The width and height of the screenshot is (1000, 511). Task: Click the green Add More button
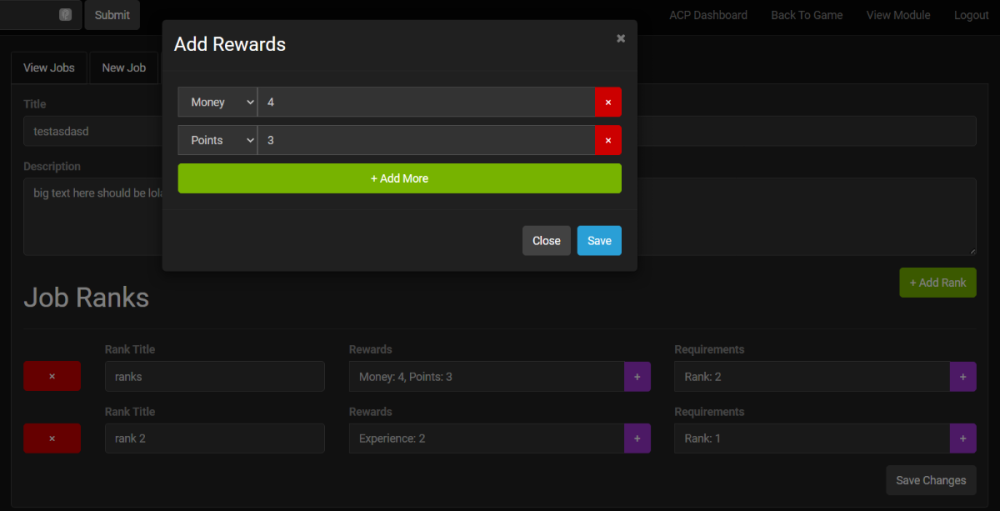(399, 178)
